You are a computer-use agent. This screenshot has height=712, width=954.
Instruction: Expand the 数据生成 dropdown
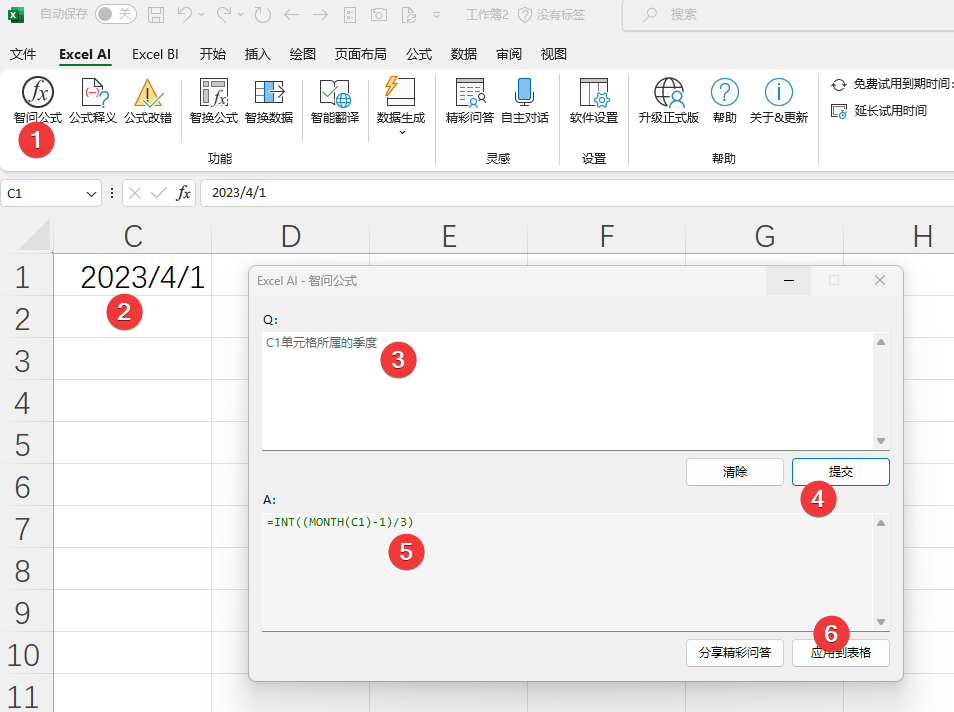pos(401,132)
